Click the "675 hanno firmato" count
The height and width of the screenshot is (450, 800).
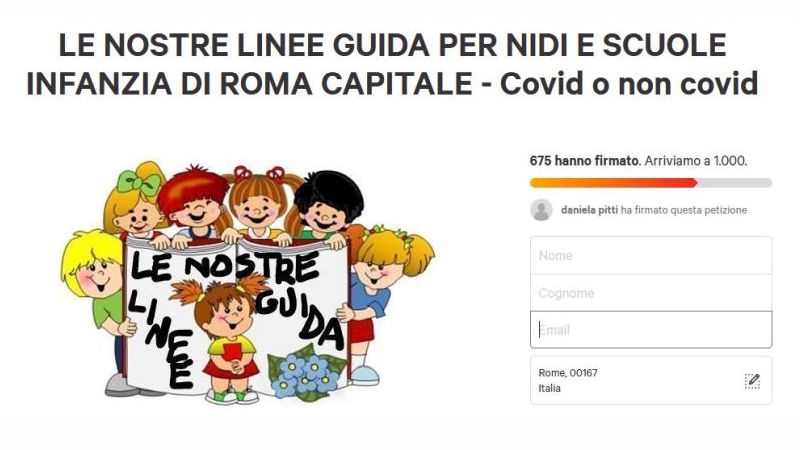[x=584, y=161]
